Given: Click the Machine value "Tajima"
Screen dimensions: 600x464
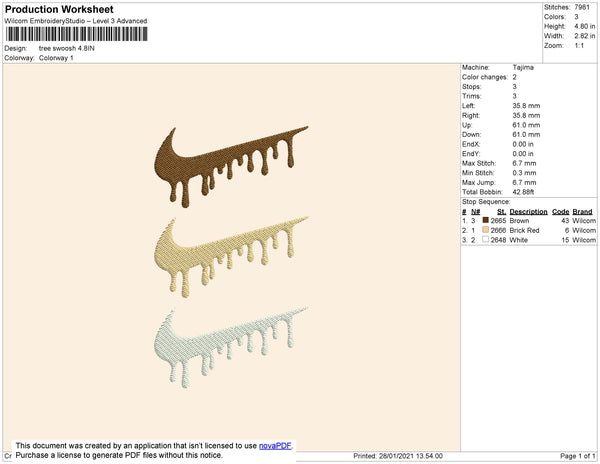Looking at the screenshot, I should click(523, 67).
